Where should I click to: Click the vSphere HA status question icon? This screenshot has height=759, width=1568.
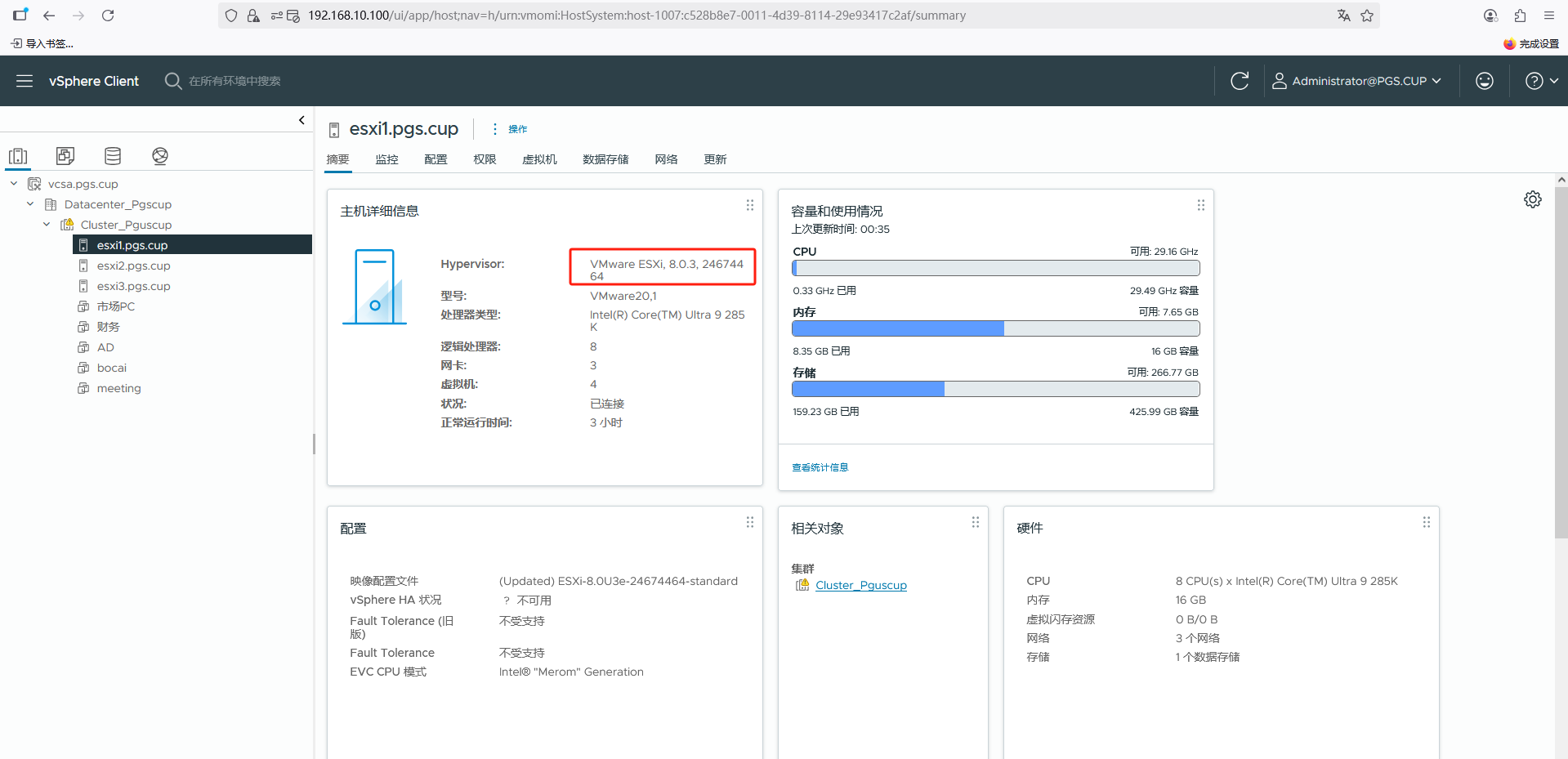[507, 601]
